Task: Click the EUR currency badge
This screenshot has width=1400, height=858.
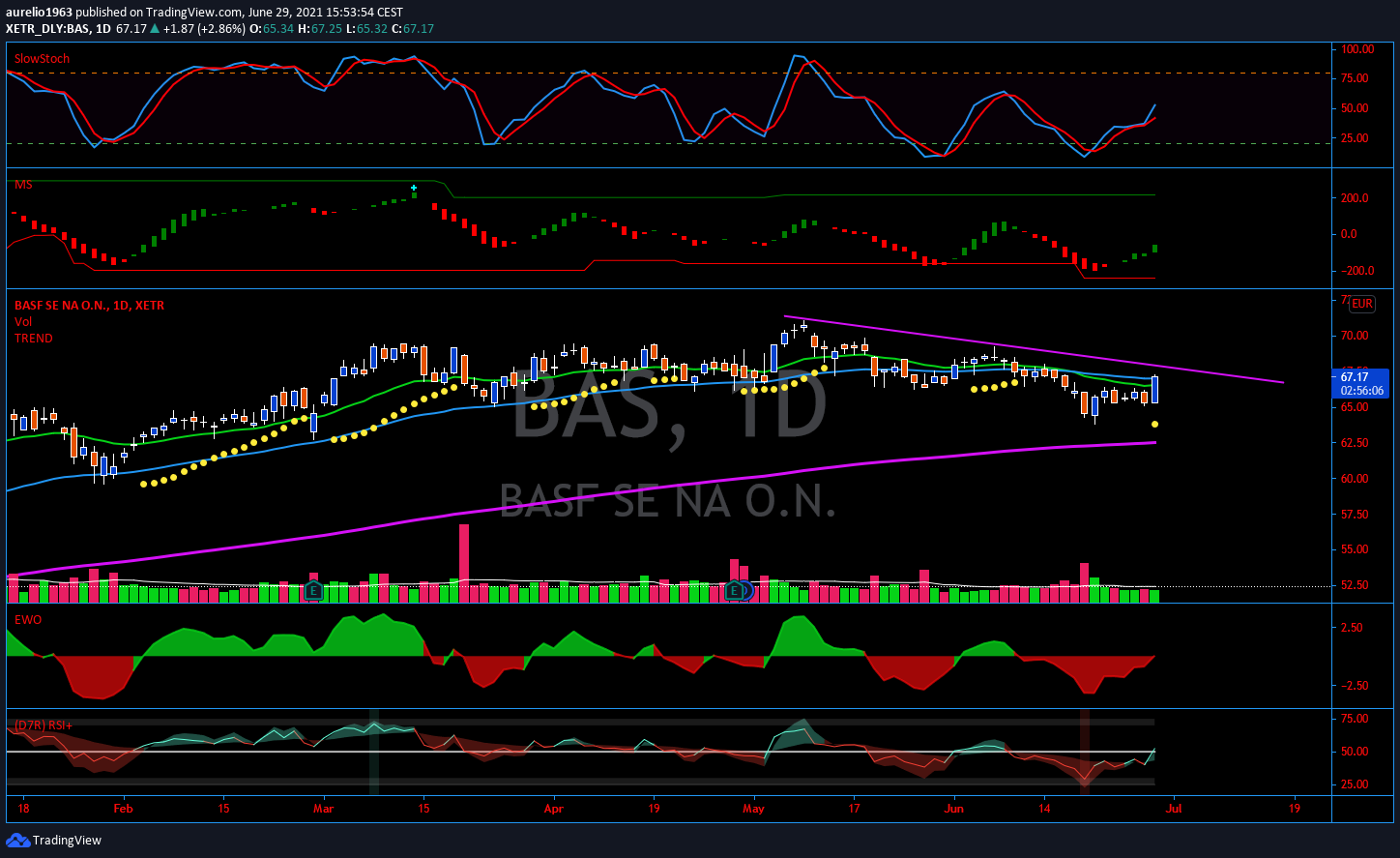Action: [1361, 304]
